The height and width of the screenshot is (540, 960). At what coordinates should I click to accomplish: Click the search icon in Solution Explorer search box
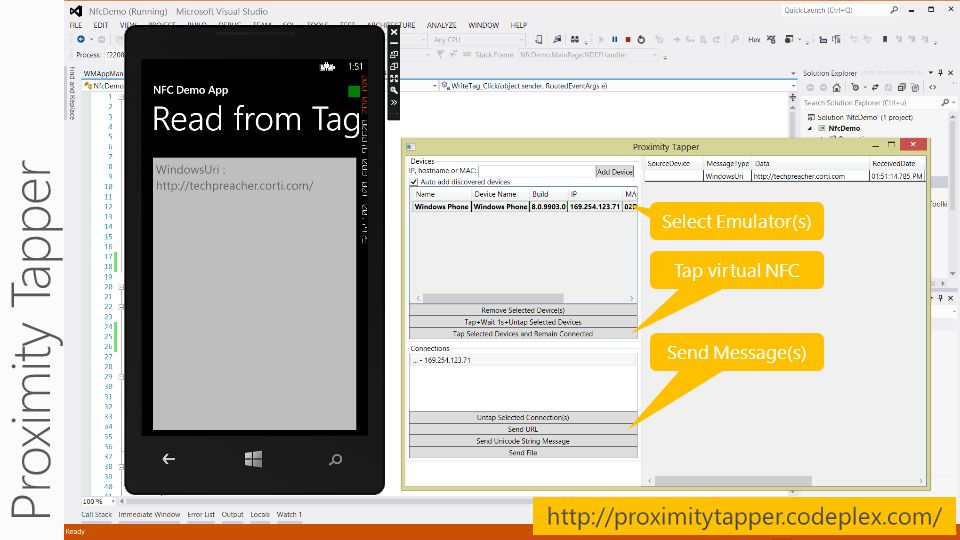pyautogui.click(x=945, y=102)
